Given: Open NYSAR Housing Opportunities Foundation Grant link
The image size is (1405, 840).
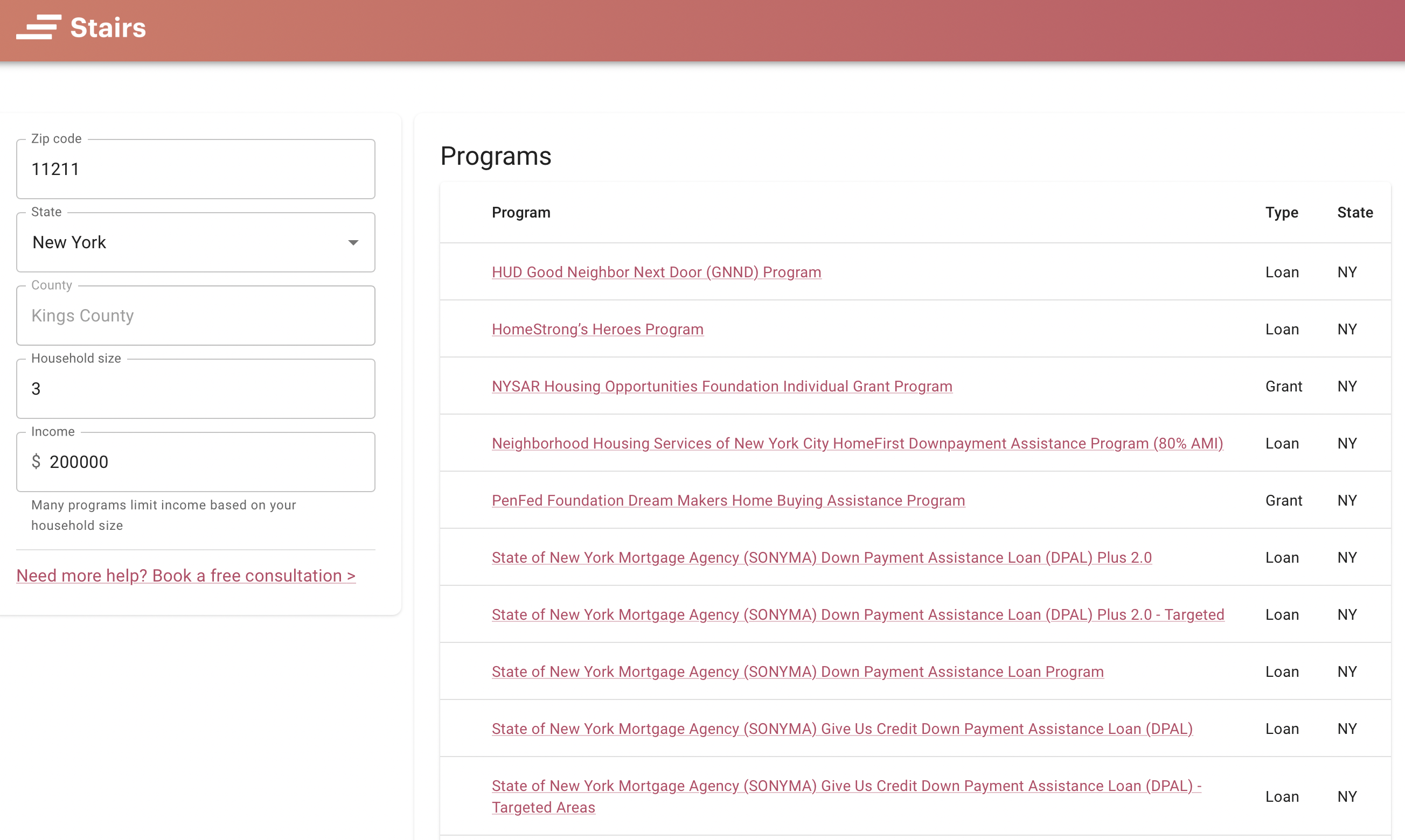Looking at the screenshot, I should click(721, 387).
